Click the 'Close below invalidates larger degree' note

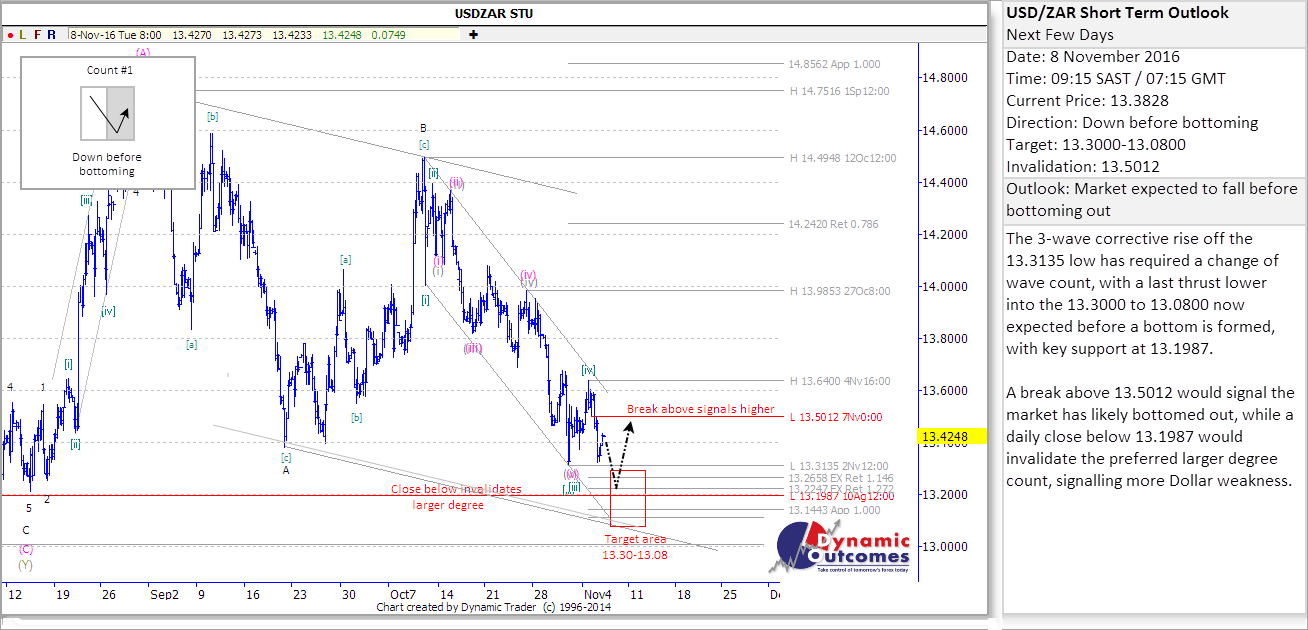(x=456, y=497)
